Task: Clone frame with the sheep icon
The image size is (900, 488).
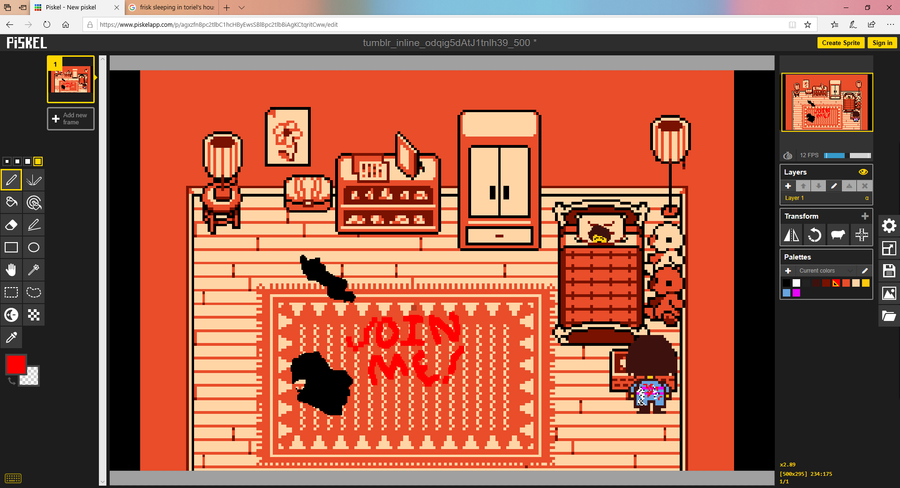Action: point(838,235)
